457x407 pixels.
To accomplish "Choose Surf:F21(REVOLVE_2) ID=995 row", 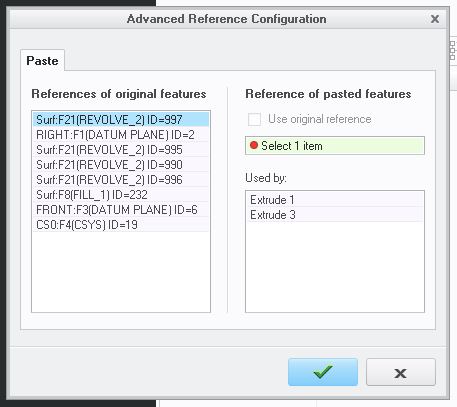I will 121,150.
